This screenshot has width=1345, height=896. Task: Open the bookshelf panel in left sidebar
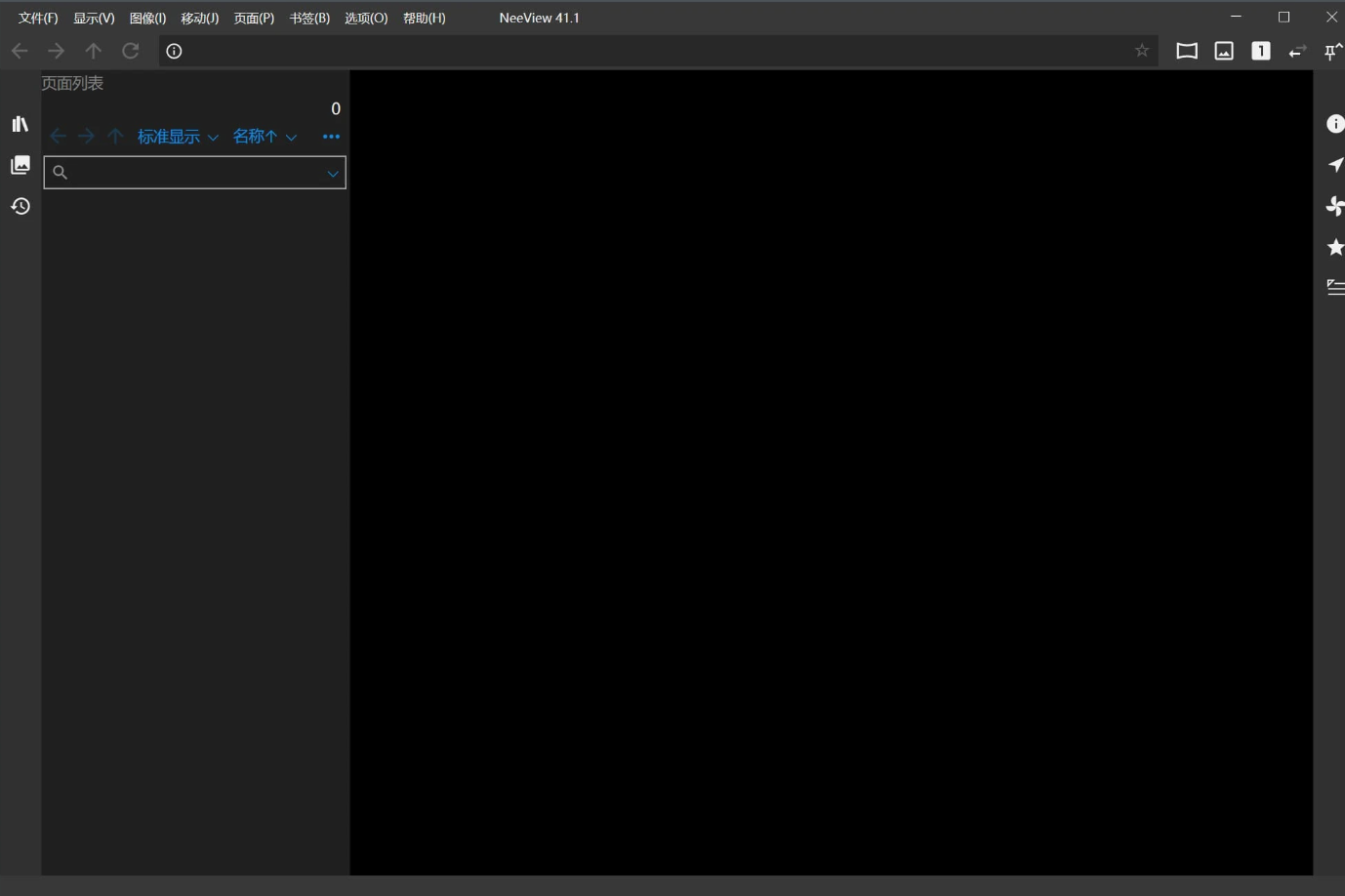tap(20, 124)
